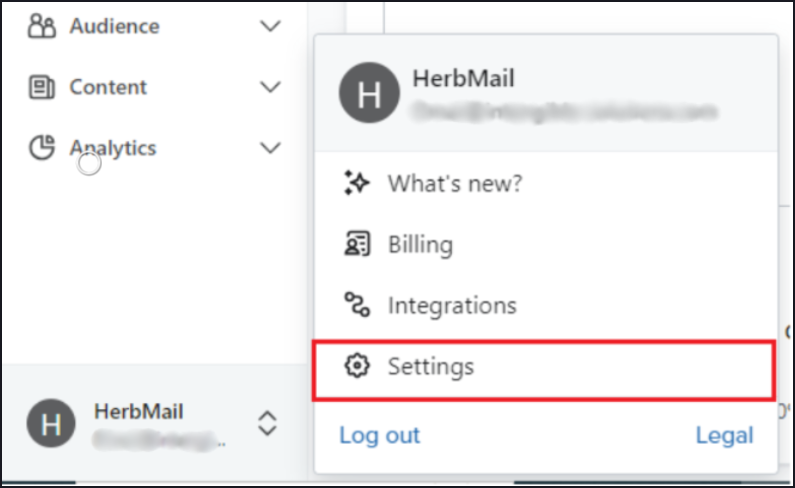Screen dimensions: 795x488
Task: Click the Audience people icon
Action: tap(41, 27)
